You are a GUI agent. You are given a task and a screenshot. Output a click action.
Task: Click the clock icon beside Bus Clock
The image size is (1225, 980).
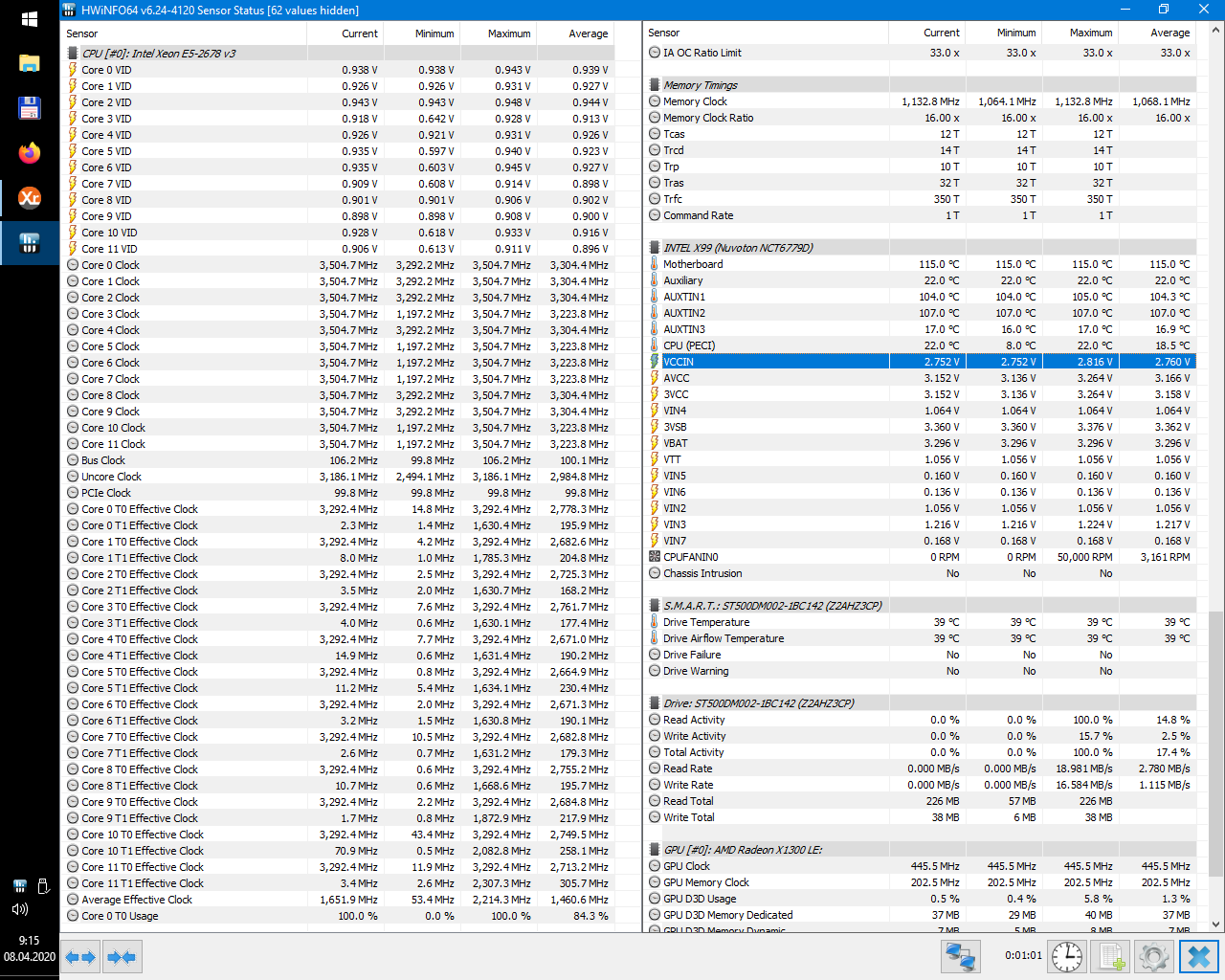tap(73, 460)
